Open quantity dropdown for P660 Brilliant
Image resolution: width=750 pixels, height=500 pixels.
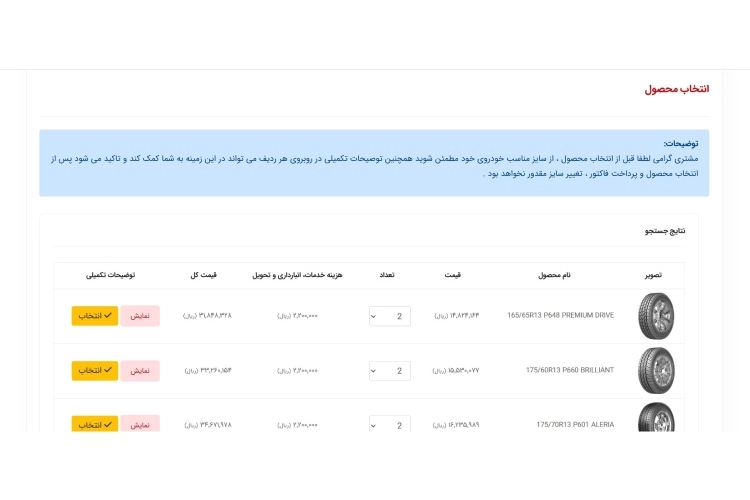pyautogui.click(x=389, y=371)
